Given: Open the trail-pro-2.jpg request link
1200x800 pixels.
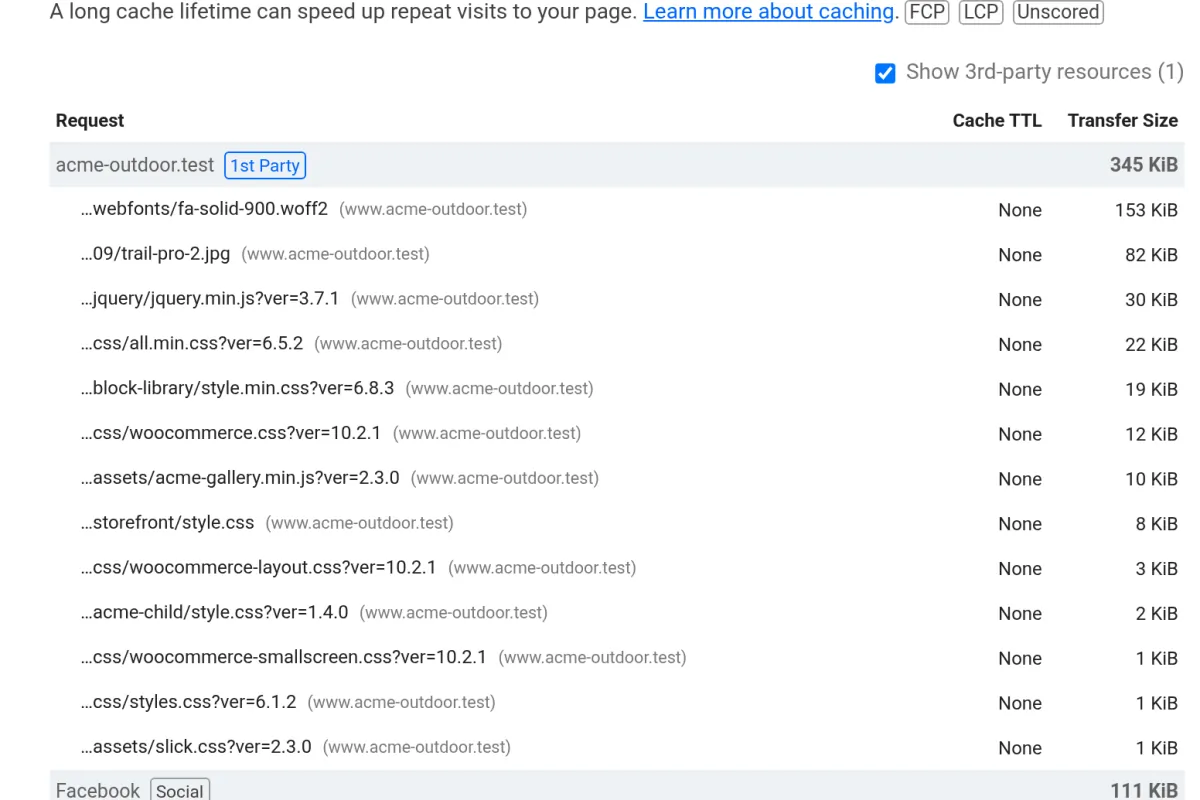Looking at the screenshot, I should [x=155, y=254].
